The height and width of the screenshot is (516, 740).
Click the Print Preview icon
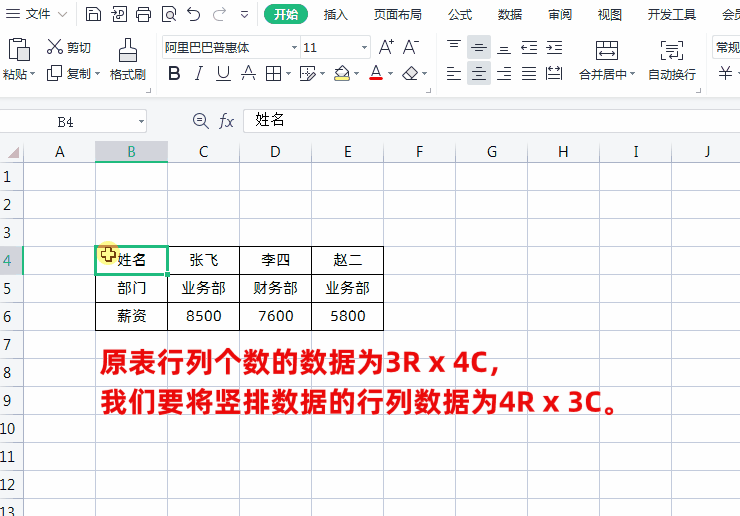[x=168, y=14]
